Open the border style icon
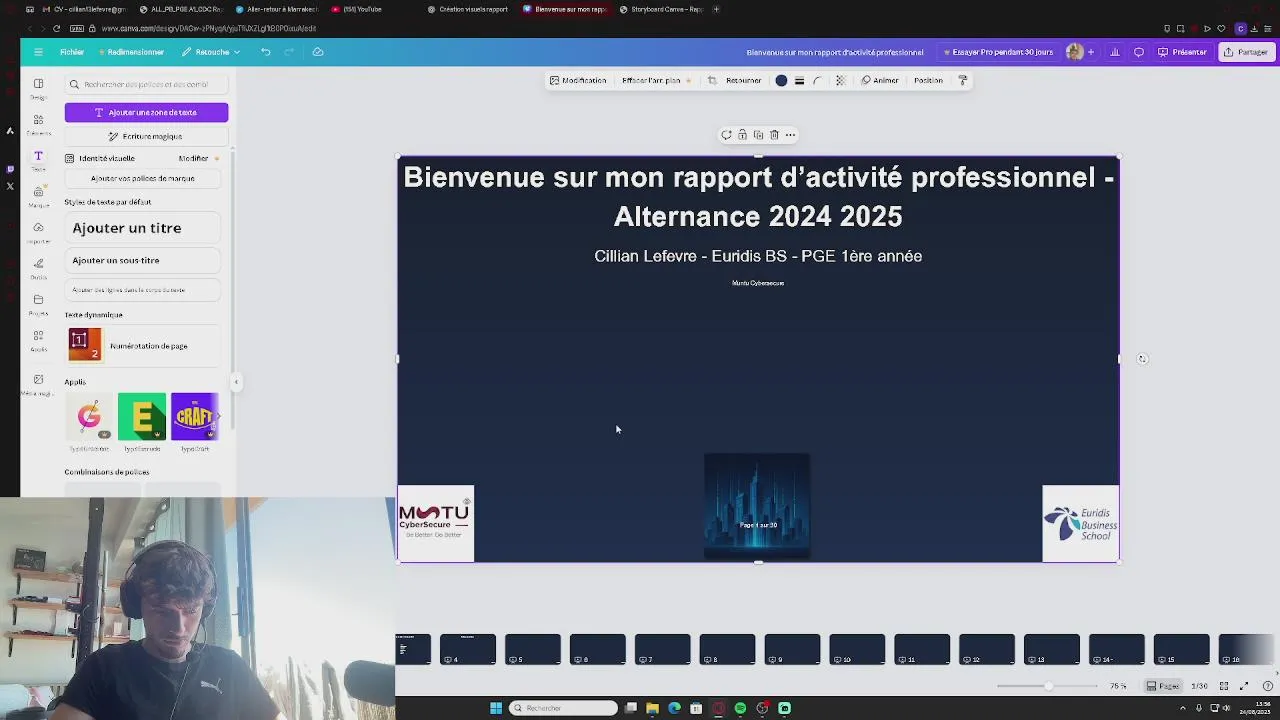 coord(799,80)
